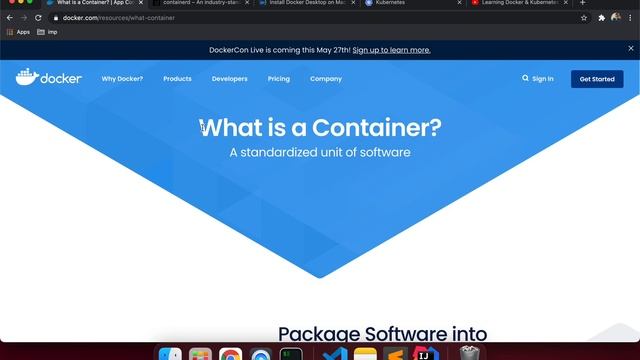This screenshot has width=640, height=360.
Task: Click the Docker whale logo
Action: [x=49, y=78]
